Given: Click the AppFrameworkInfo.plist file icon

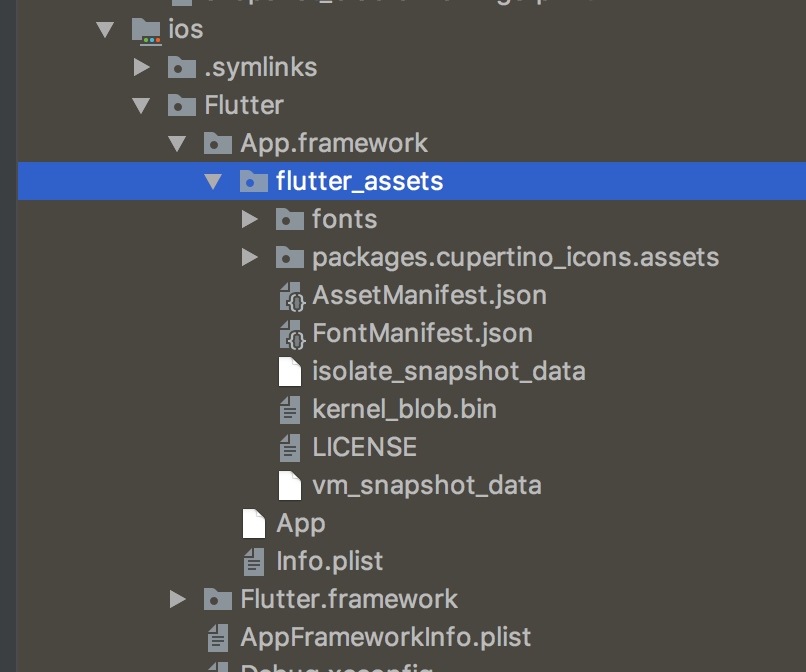Looking at the screenshot, I should tap(218, 637).
